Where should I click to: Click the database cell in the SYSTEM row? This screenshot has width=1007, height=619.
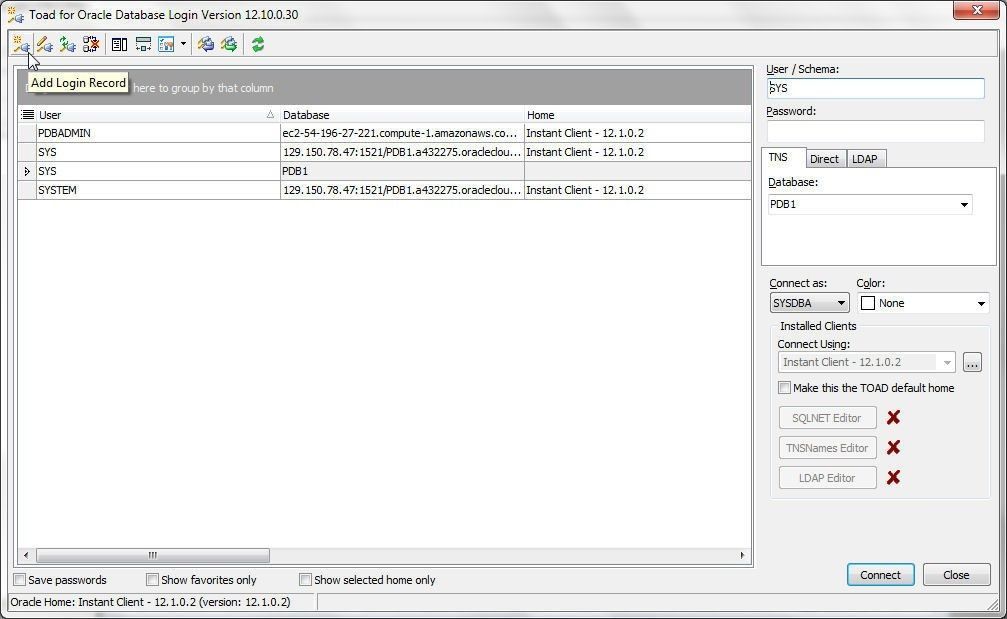402,190
